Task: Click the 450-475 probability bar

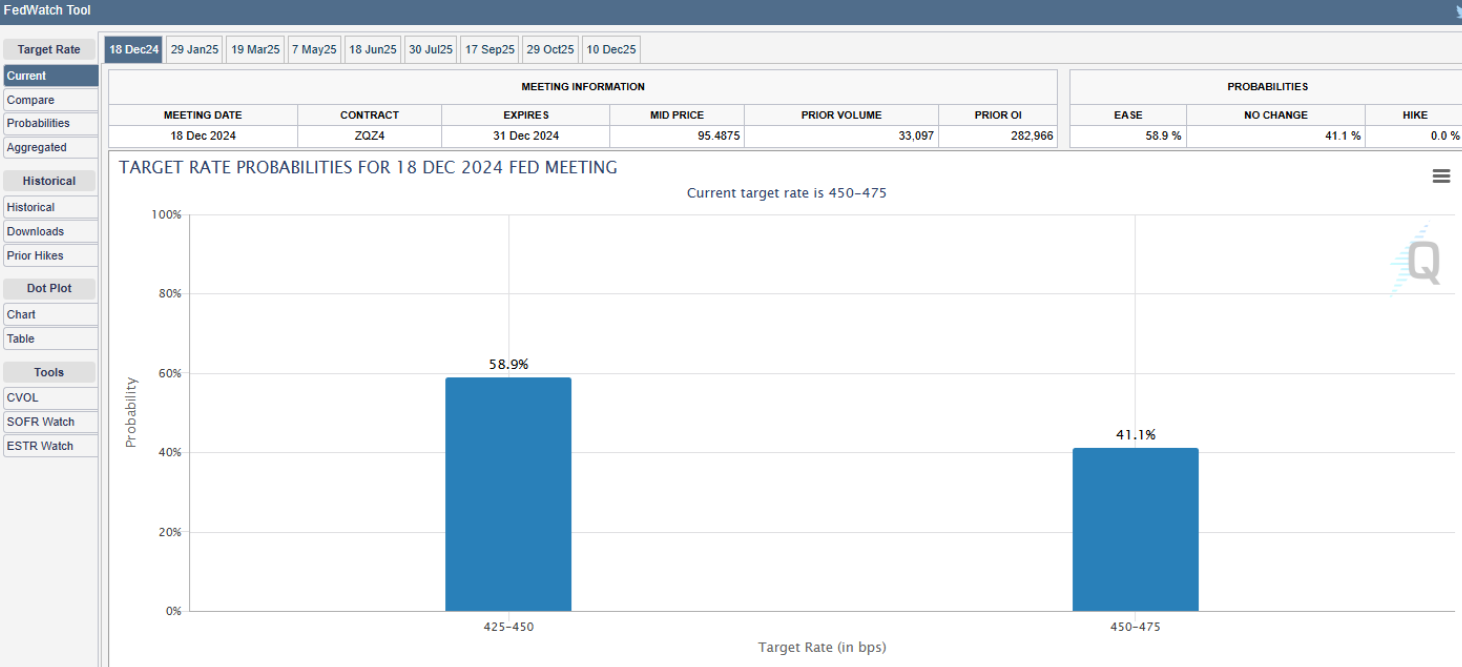Action: [1135, 529]
